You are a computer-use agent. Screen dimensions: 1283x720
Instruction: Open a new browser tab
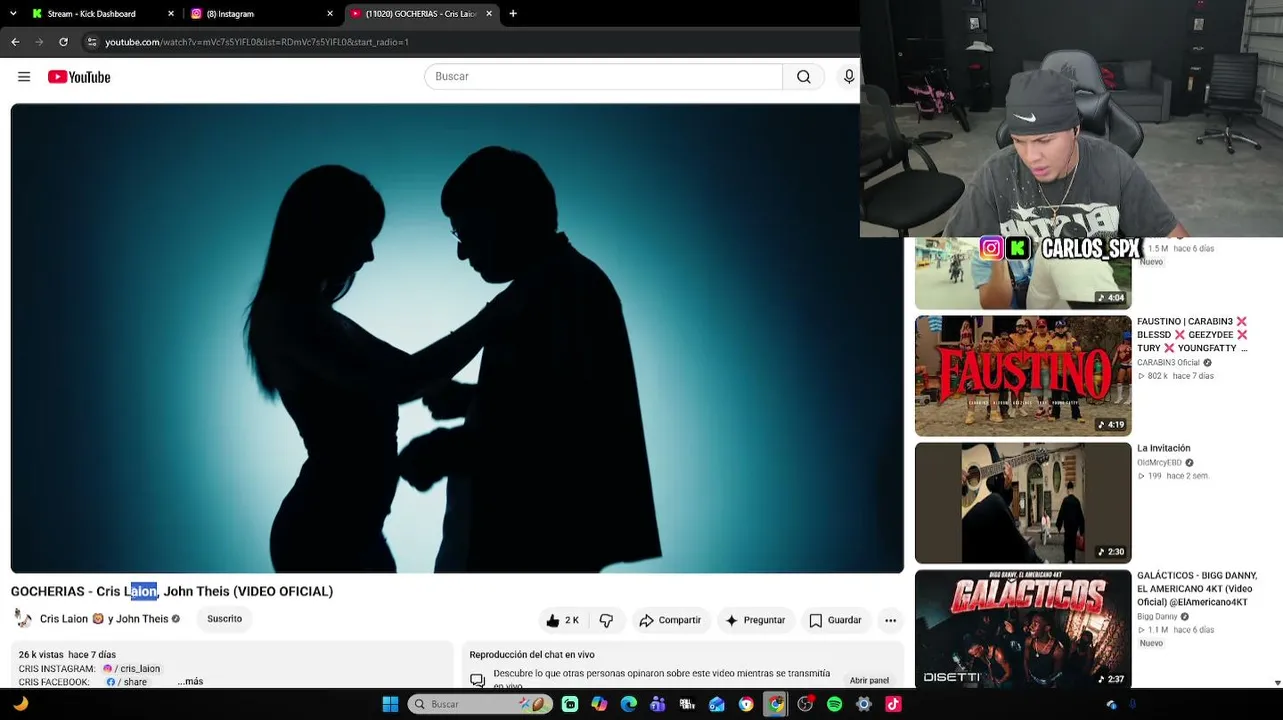click(513, 14)
